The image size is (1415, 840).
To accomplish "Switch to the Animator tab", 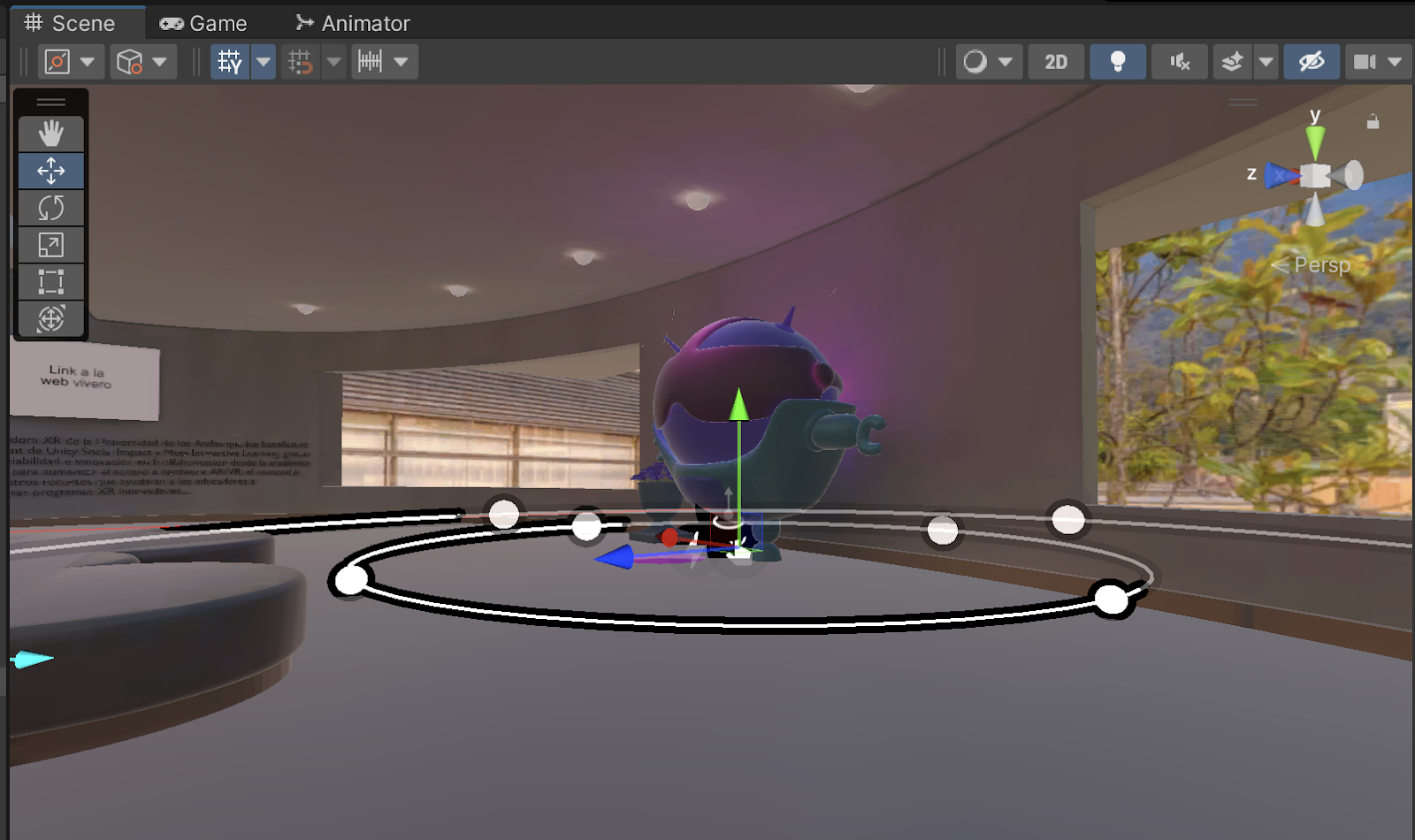I will pos(353,23).
